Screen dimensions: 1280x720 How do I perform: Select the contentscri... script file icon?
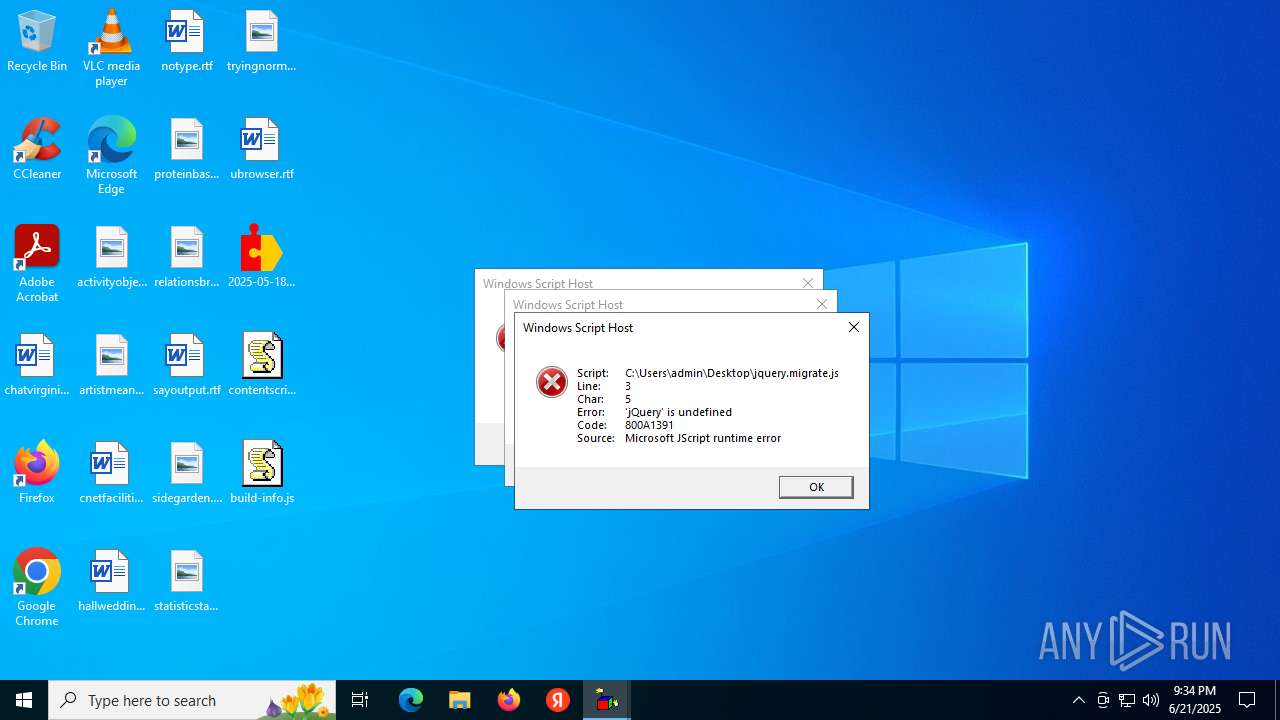[x=261, y=366]
